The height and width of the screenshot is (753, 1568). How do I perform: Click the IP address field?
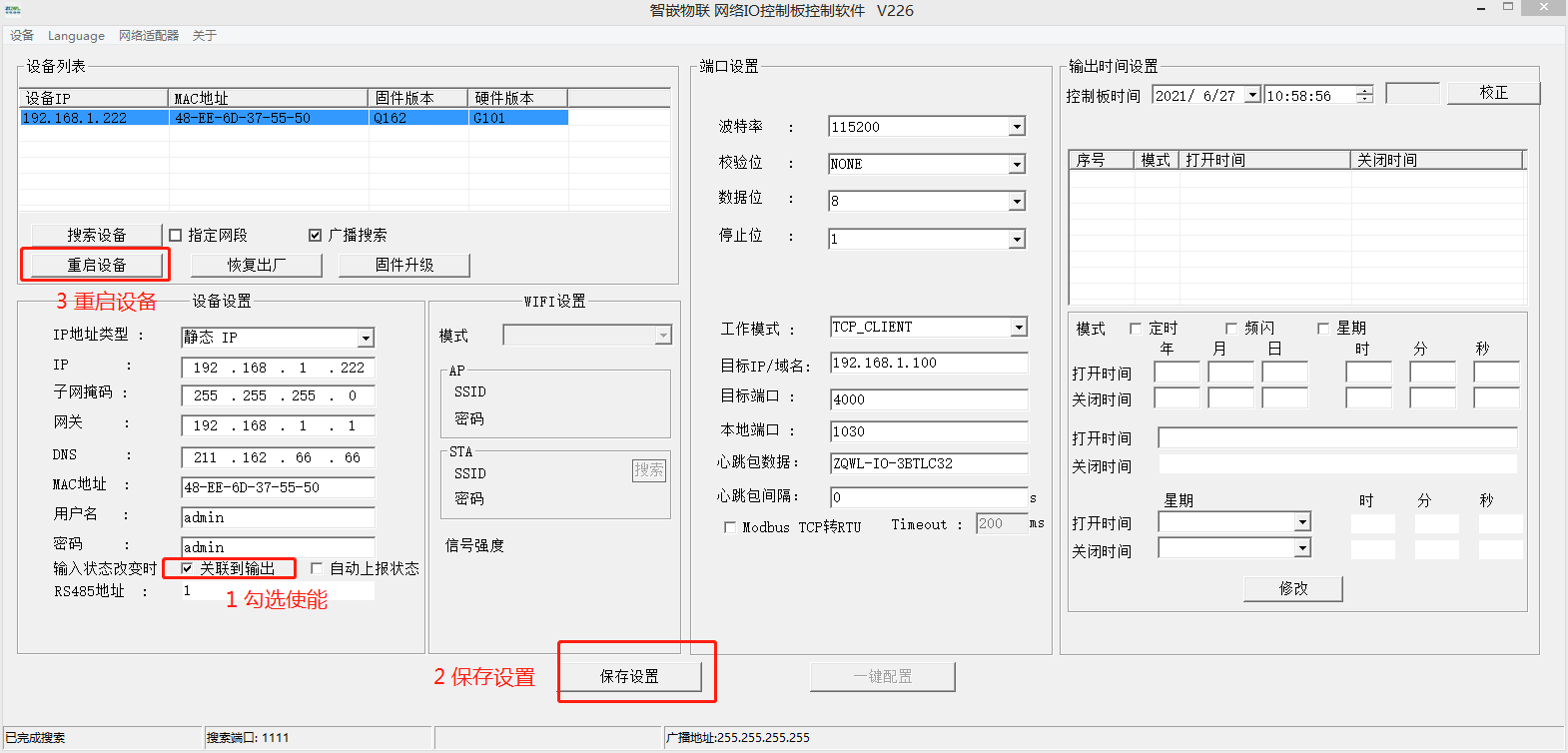[x=279, y=368]
